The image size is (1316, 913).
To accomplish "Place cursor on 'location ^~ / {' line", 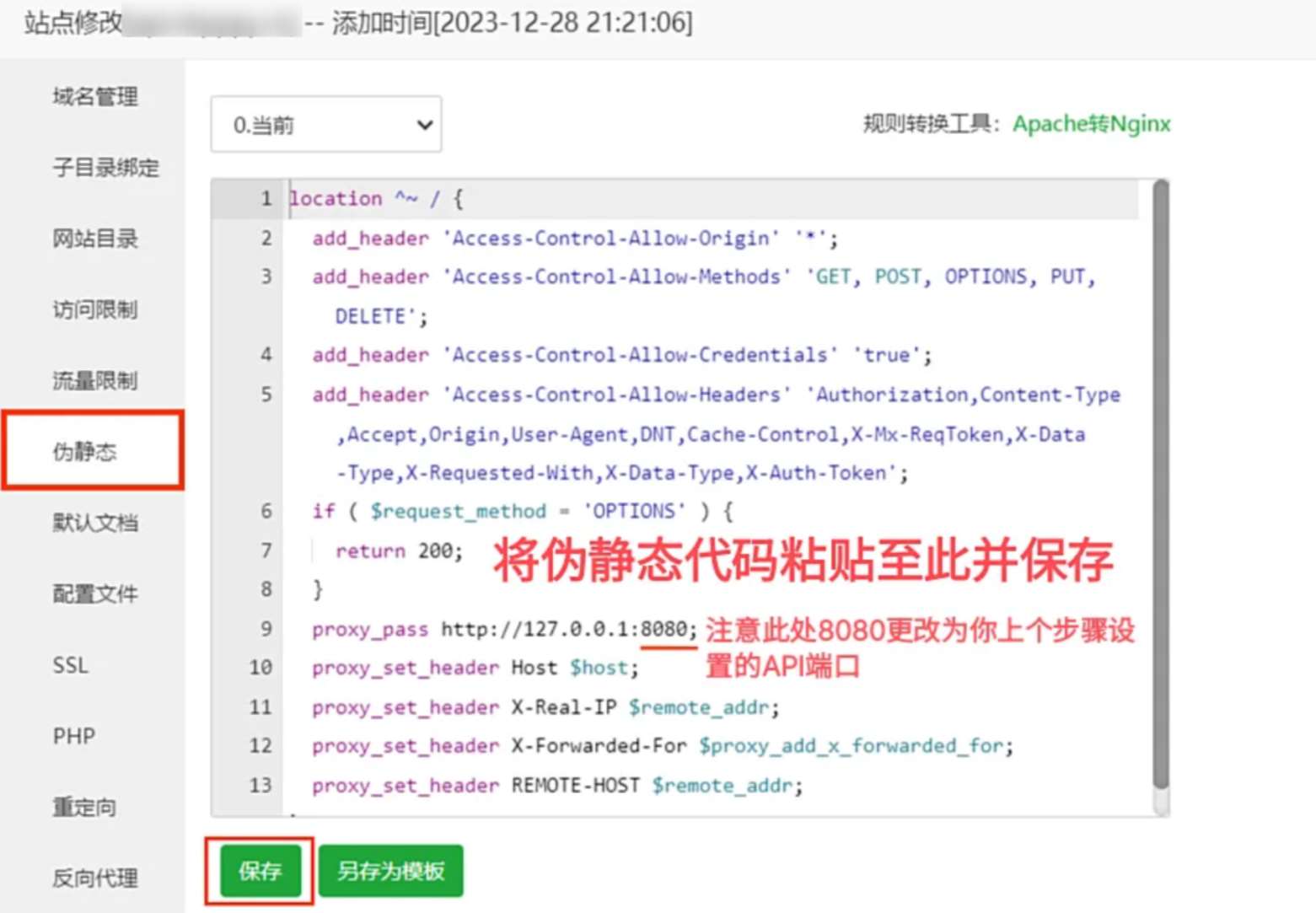I will click(376, 199).
